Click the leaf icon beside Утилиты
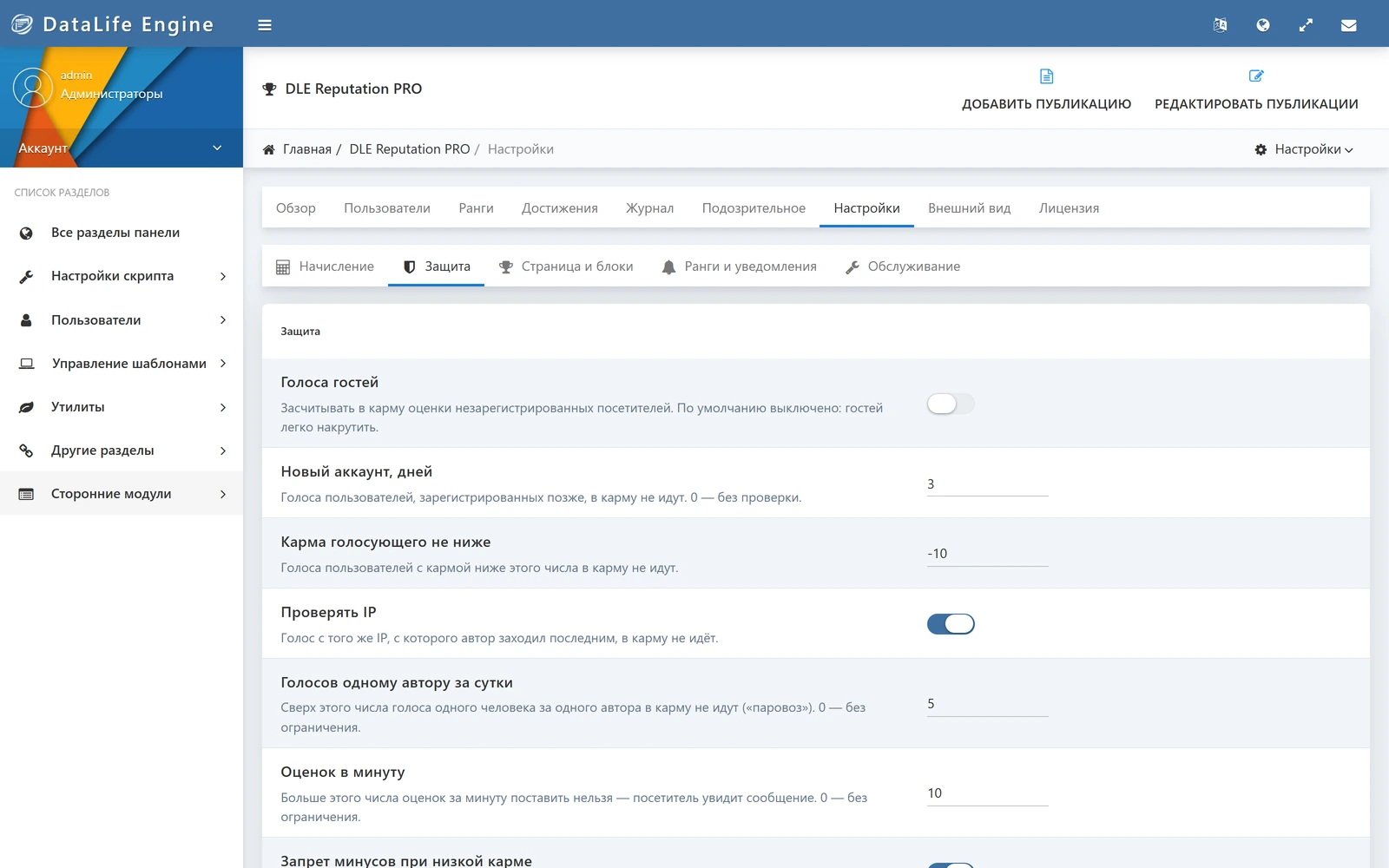This screenshot has height=868, width=1389. point(26,407)
